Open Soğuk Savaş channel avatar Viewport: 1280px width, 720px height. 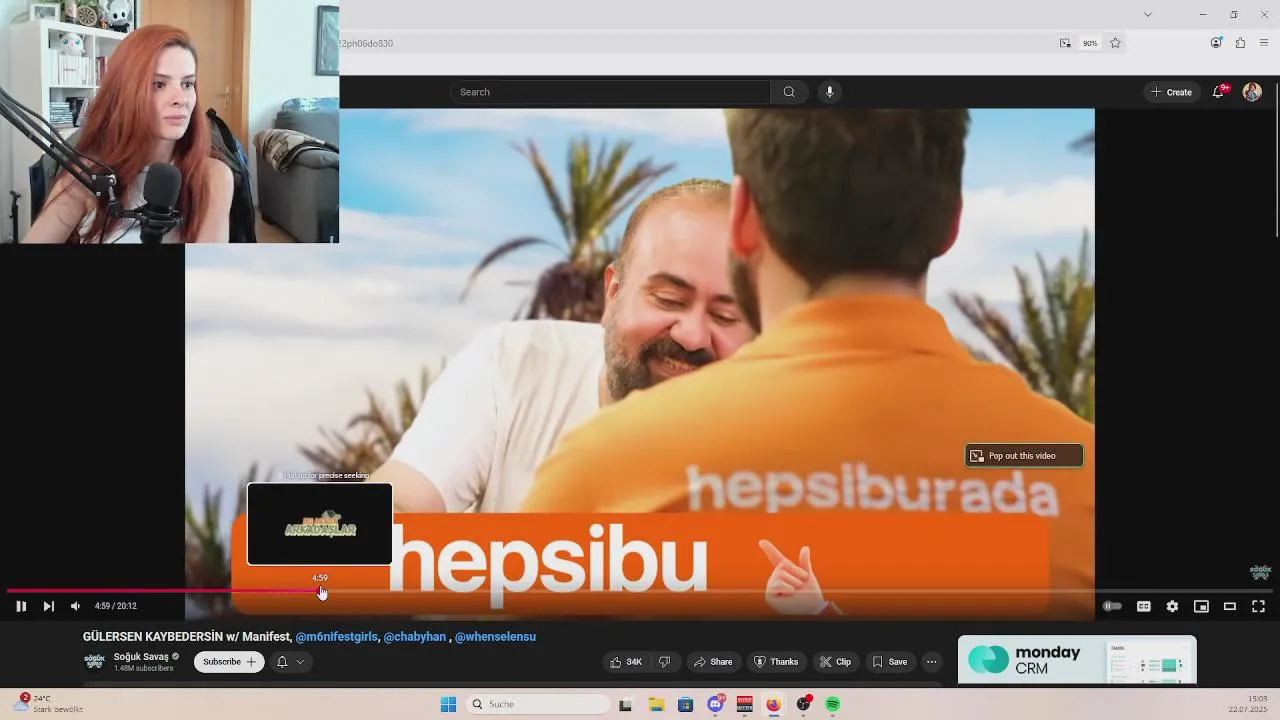(x=94, y=662)
